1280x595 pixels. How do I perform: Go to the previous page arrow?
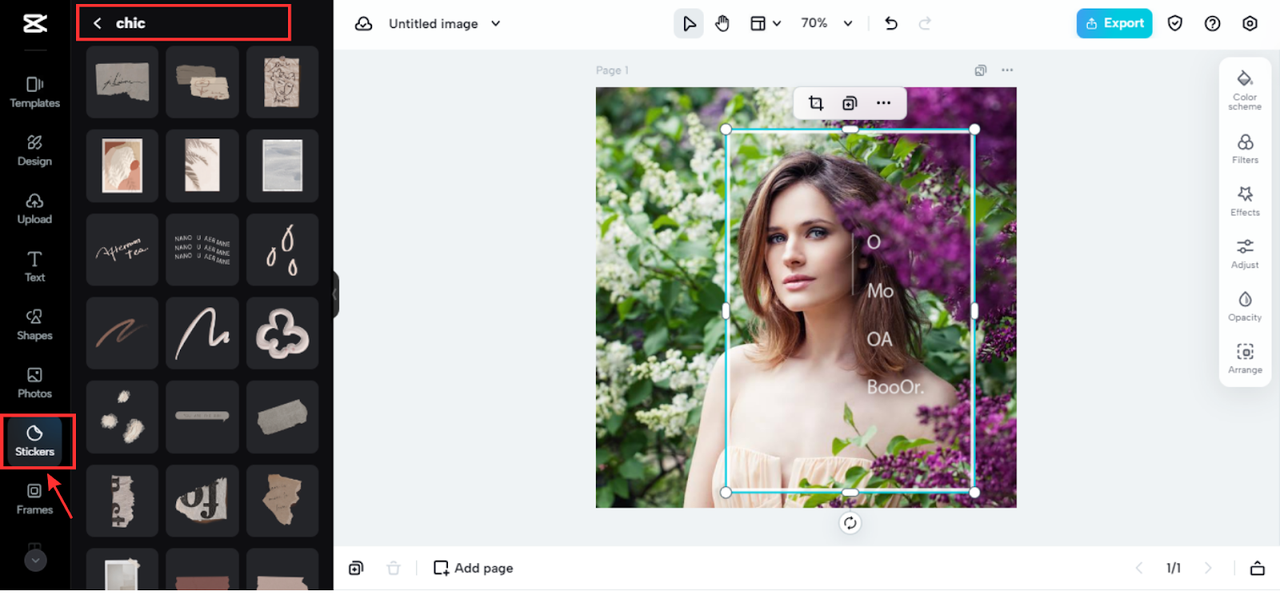[x=1138, y=568]
